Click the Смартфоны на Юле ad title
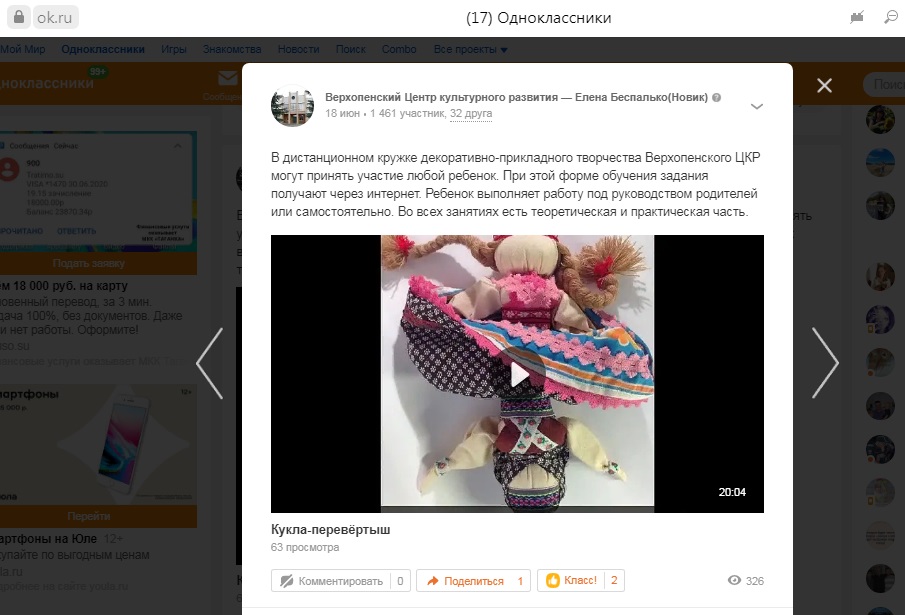The width and height of the screenshot is (905, 615). click(x=48, y=539)
